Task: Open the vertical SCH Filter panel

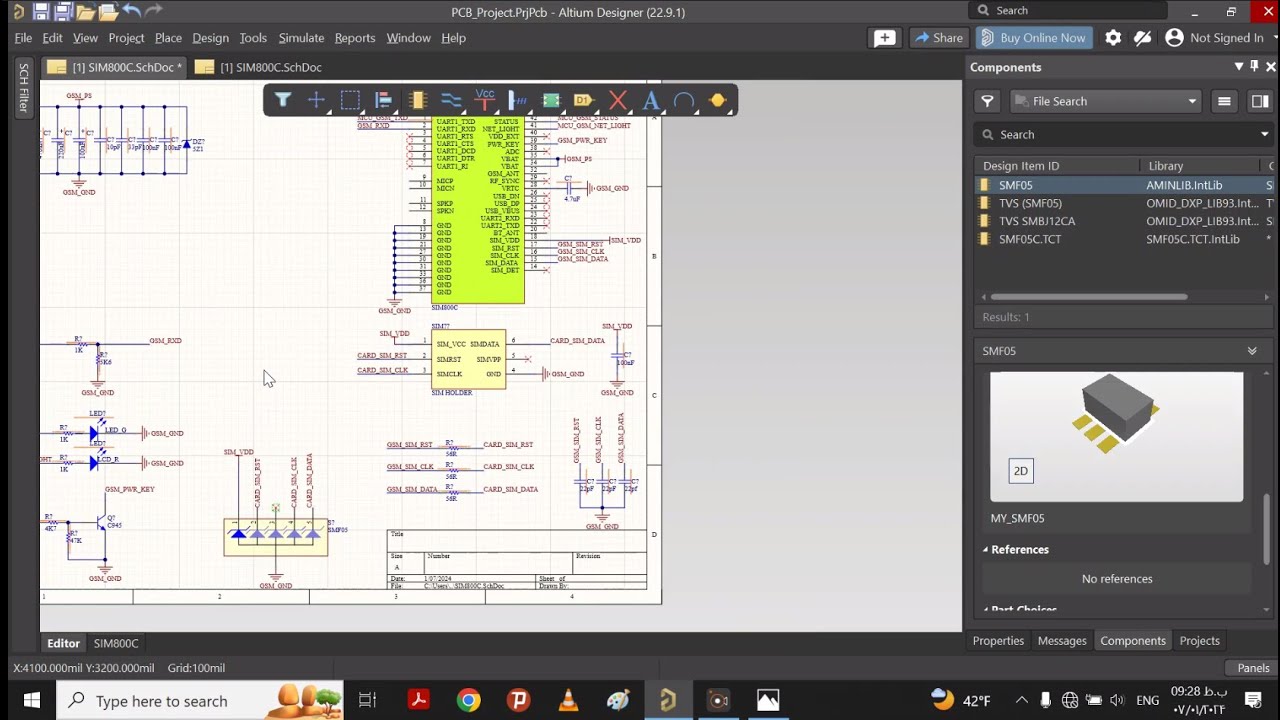Action: [x=24, y=87]
